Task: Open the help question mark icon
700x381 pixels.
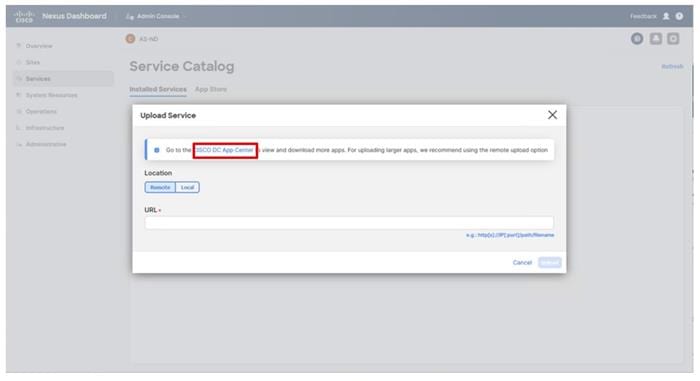Action: (x=679, y=16)
